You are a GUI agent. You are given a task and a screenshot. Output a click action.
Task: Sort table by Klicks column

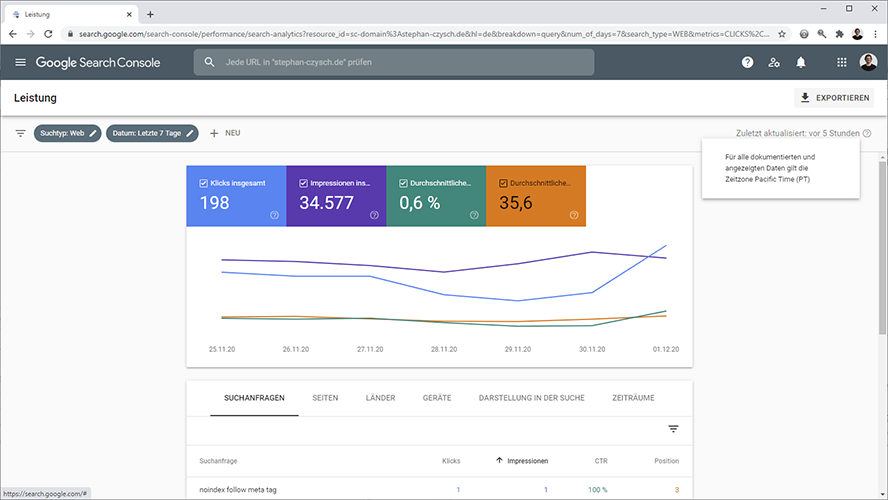click(x=451, y=461)
